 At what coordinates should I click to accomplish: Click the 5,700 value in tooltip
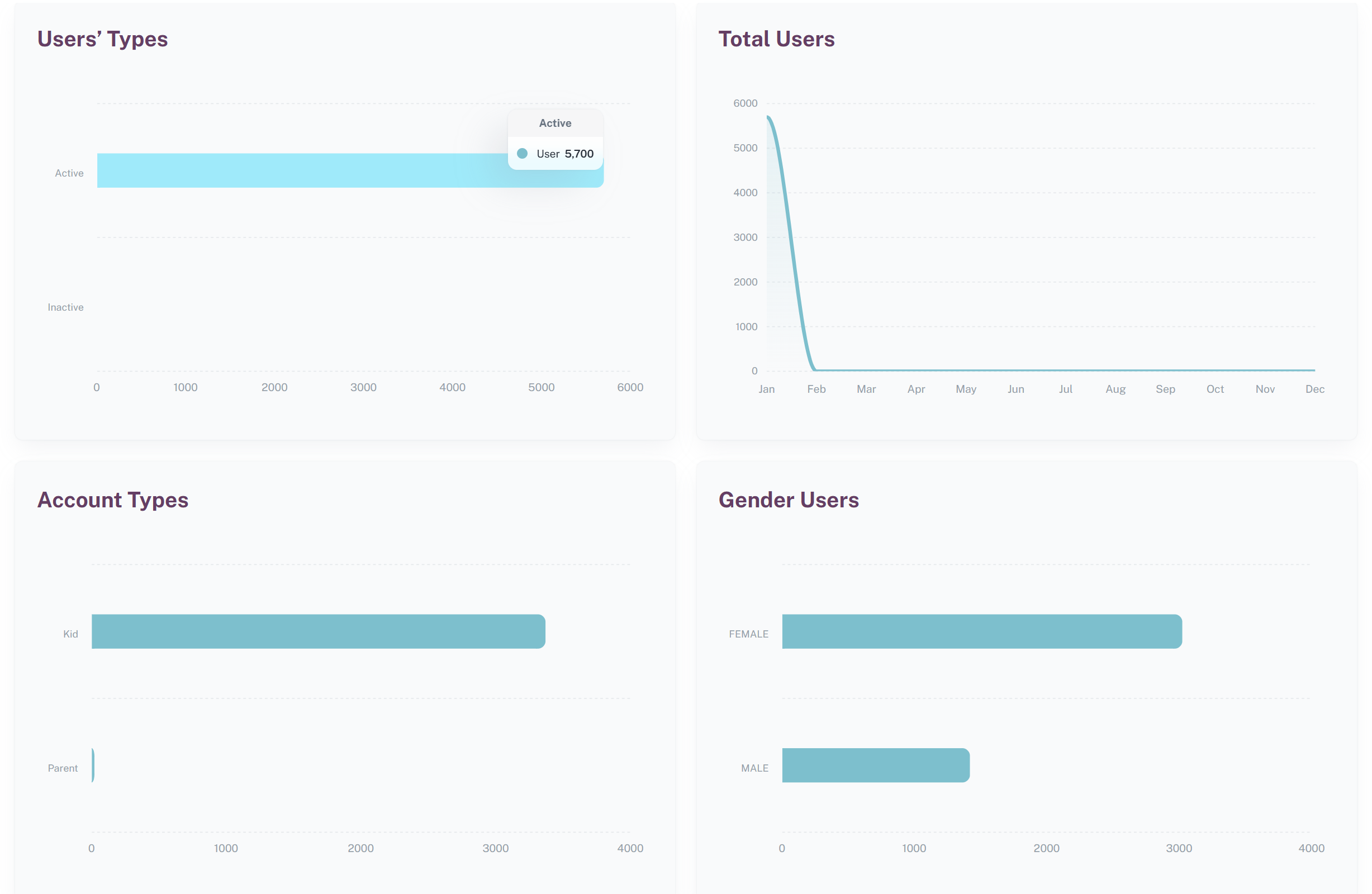tap(579, 154)
